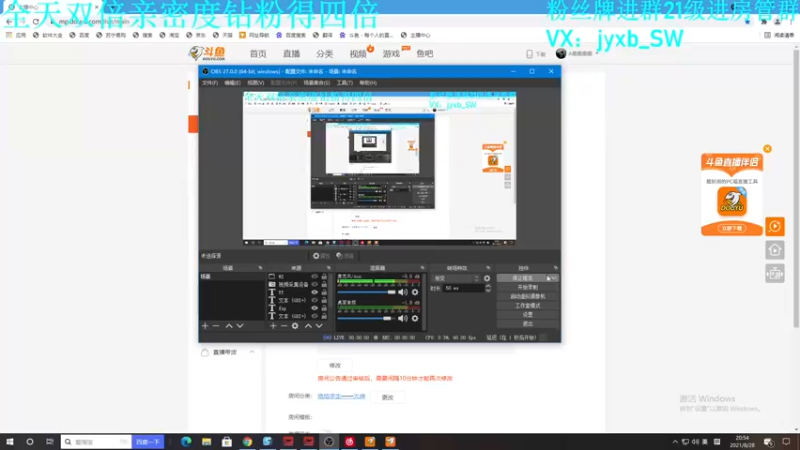Click 启动虚拟摄像机 in OBS controls
This screenshot has height=450, width=800.
coord(527,296)
